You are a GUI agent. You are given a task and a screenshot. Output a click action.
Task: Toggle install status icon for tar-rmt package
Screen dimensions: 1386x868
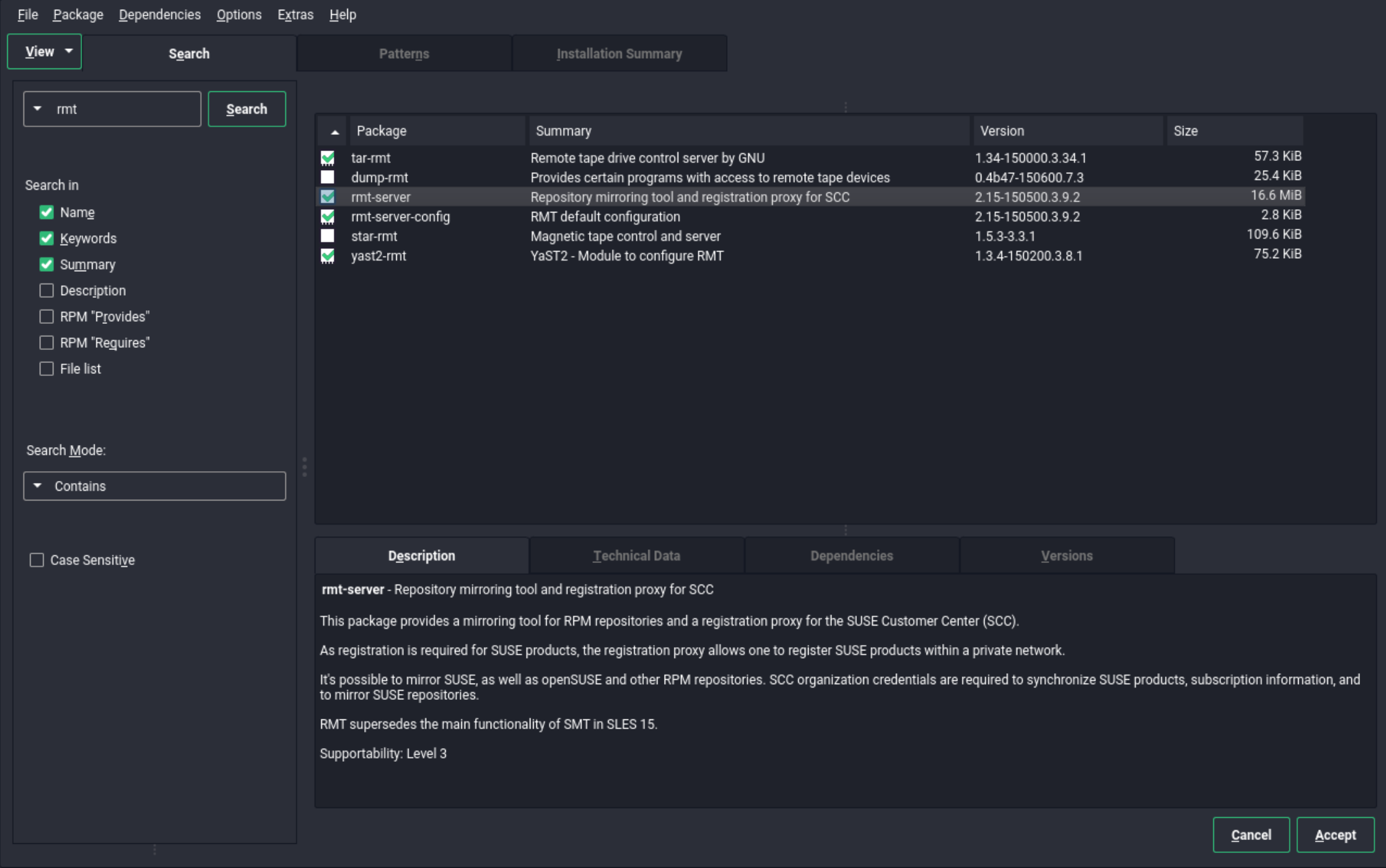pyautogui.click(x=328, y=158)
